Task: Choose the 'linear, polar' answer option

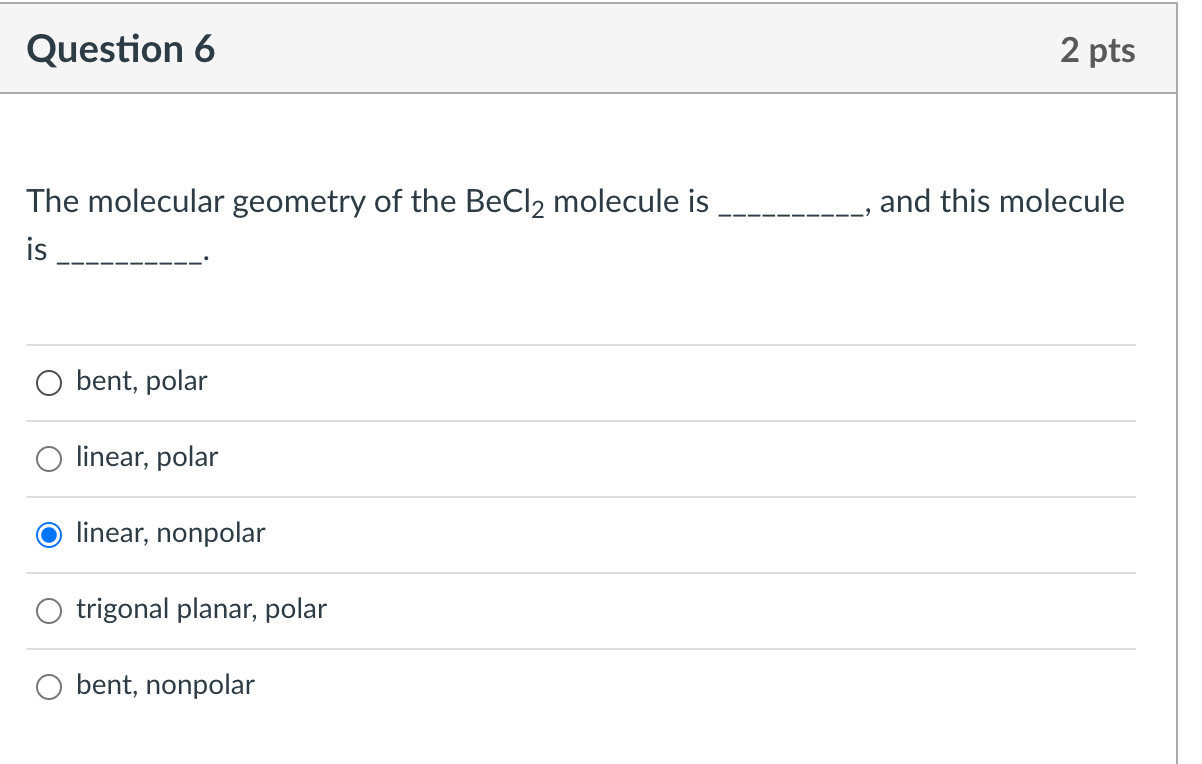Action: [48, 459]
